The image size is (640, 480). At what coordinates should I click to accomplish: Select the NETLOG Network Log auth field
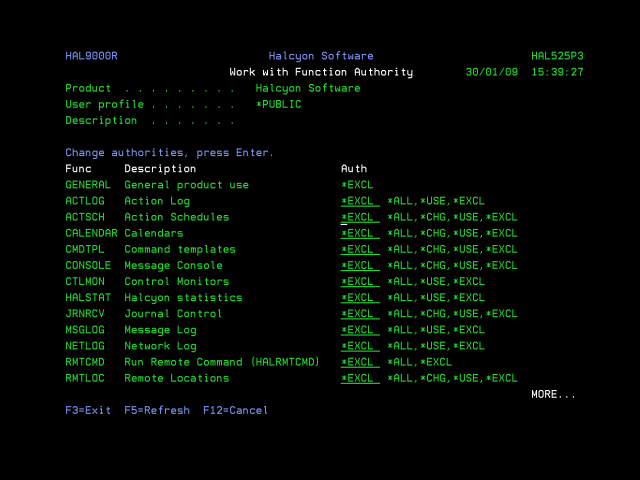click(x=360, y=345)
